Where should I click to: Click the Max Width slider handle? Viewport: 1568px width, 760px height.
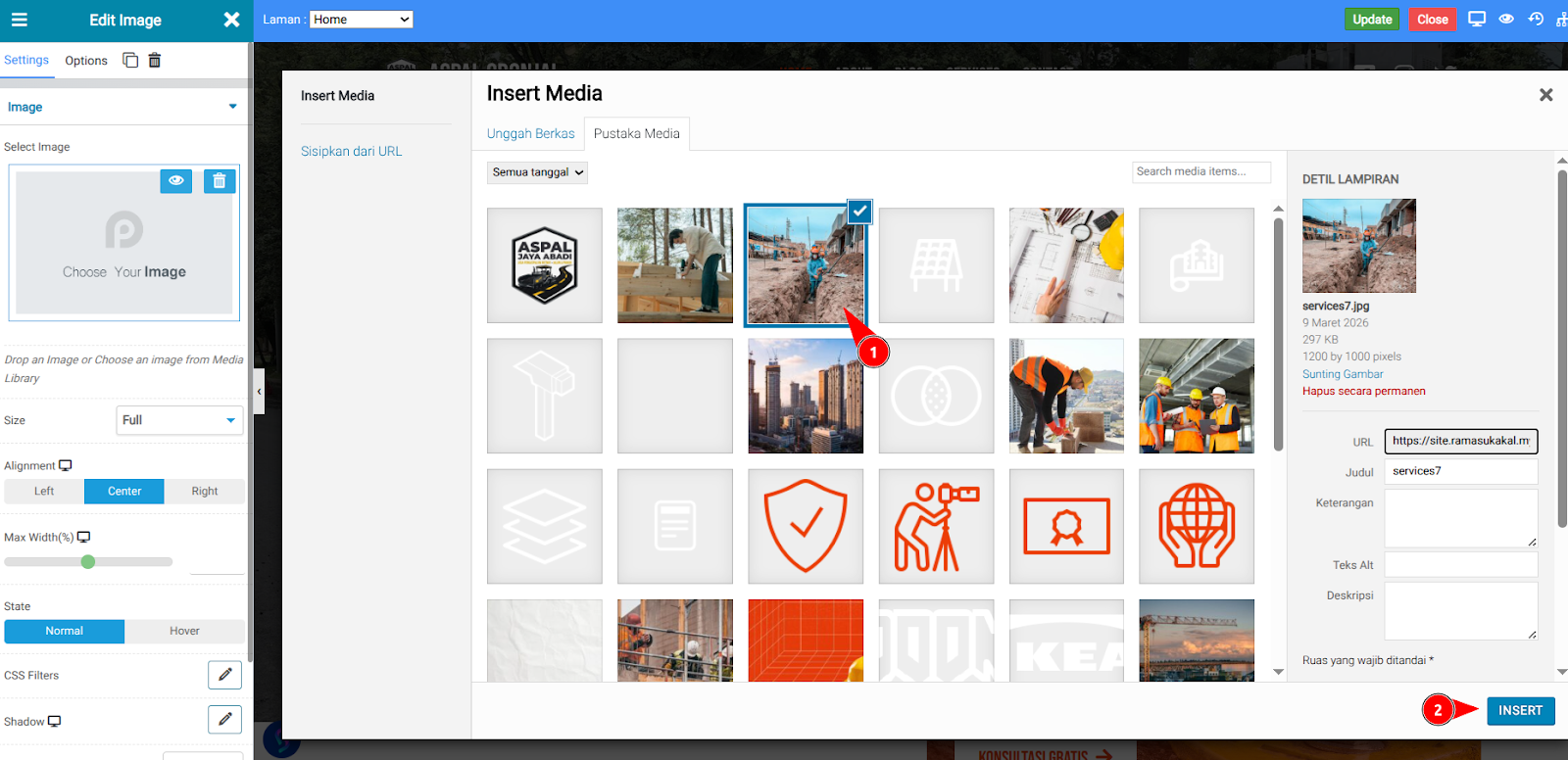pyautogui.click(x=88, y=562)
